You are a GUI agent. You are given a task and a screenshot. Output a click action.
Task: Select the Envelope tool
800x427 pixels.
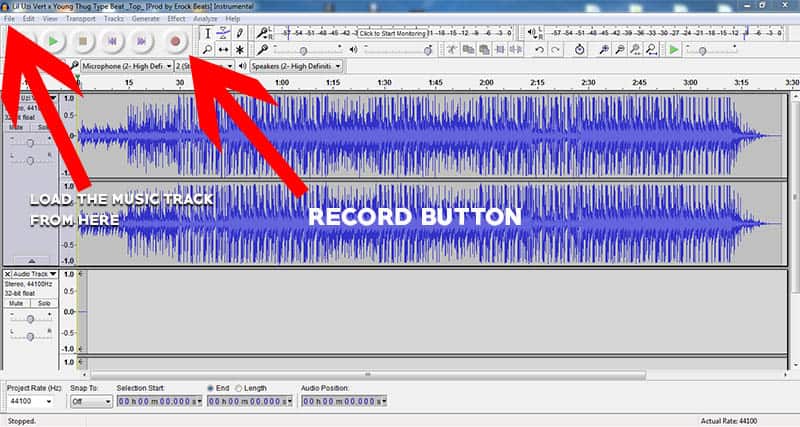click(223, 34)
